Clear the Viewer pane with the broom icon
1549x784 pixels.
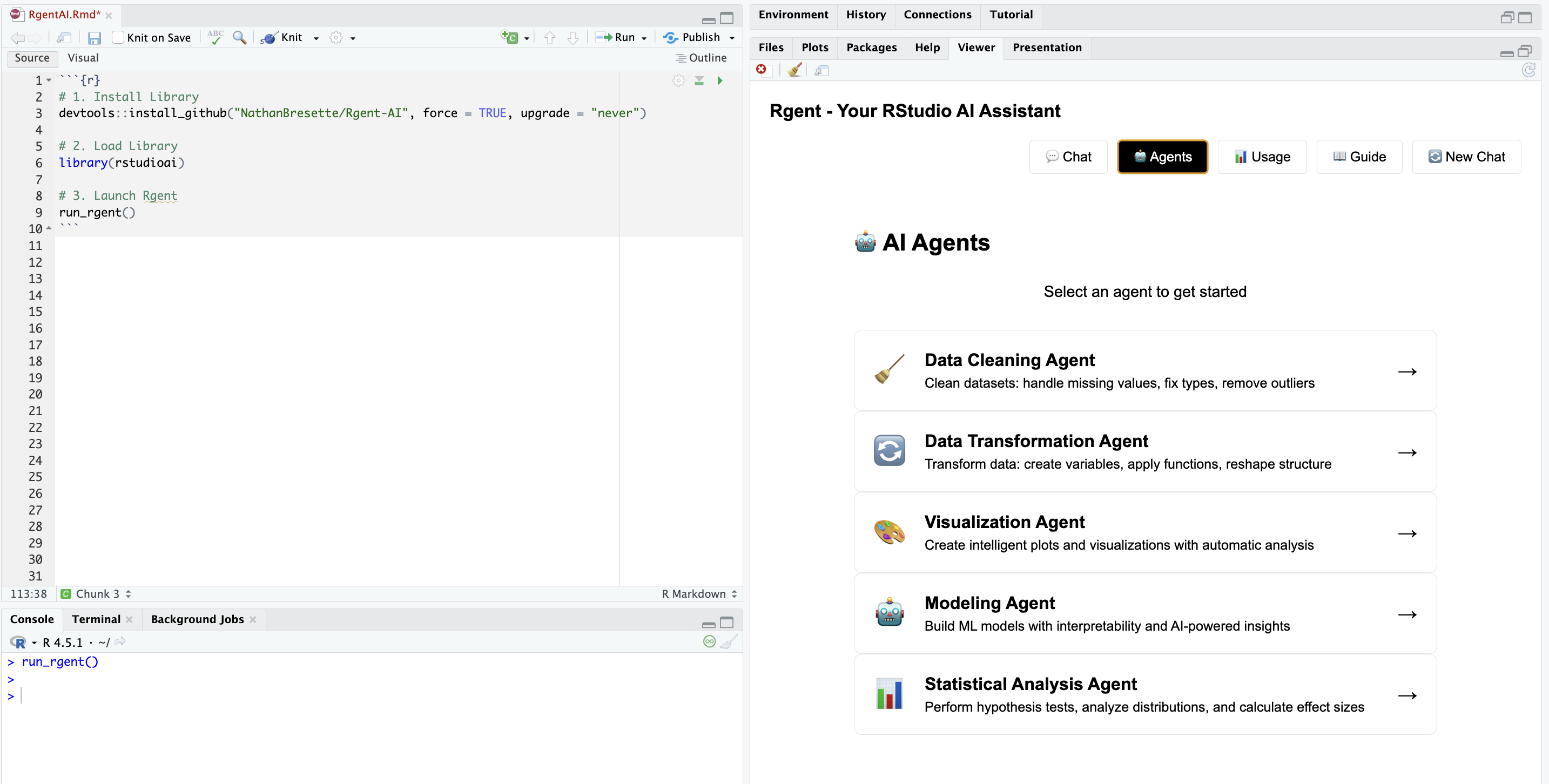794,70
